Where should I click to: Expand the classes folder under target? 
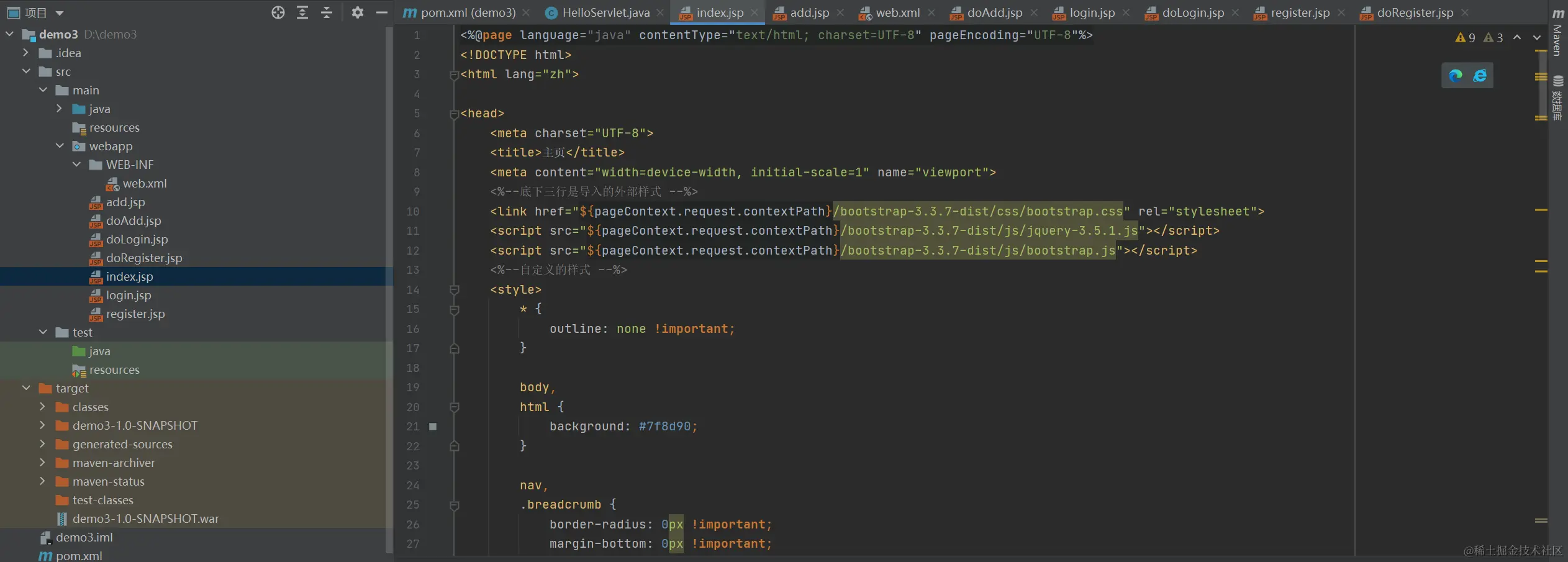[x=43, y=407]
